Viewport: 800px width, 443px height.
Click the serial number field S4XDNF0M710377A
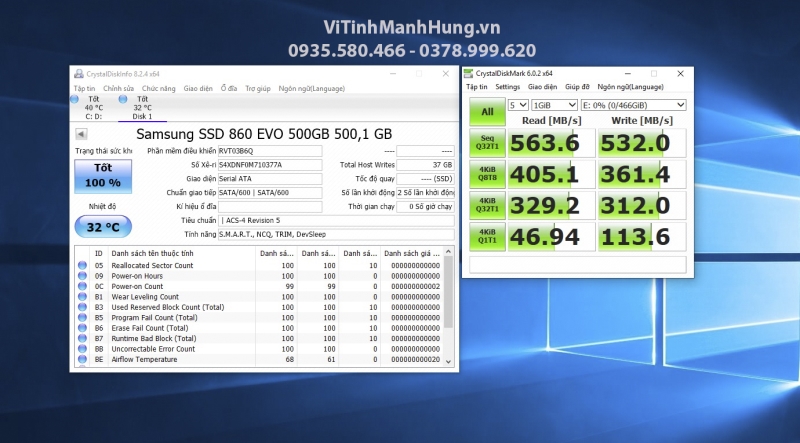point(270,165)
